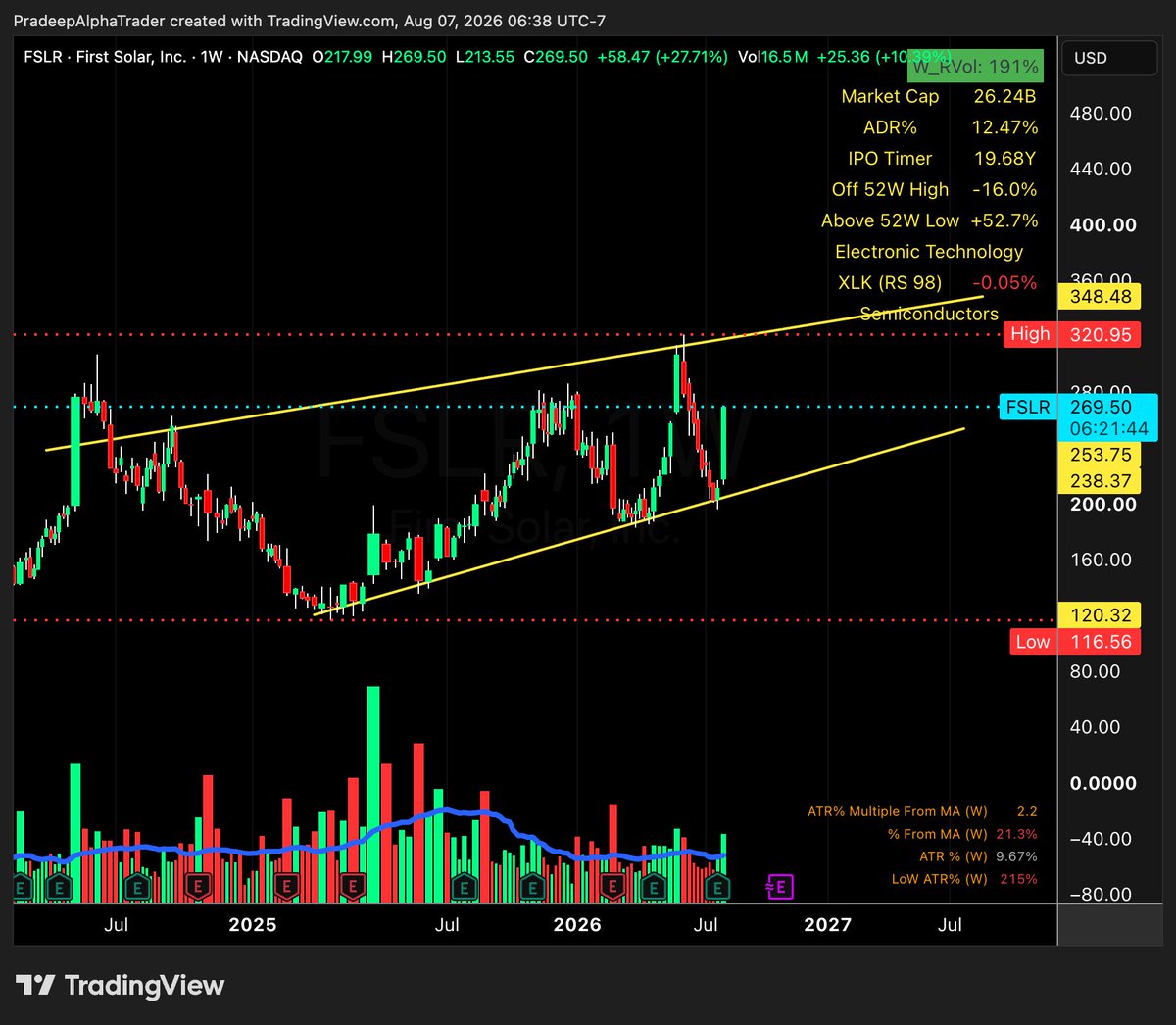Screen dimensions: 1176x1025
Task: Click the Semiconductors industry label
Action: (929, 314)
